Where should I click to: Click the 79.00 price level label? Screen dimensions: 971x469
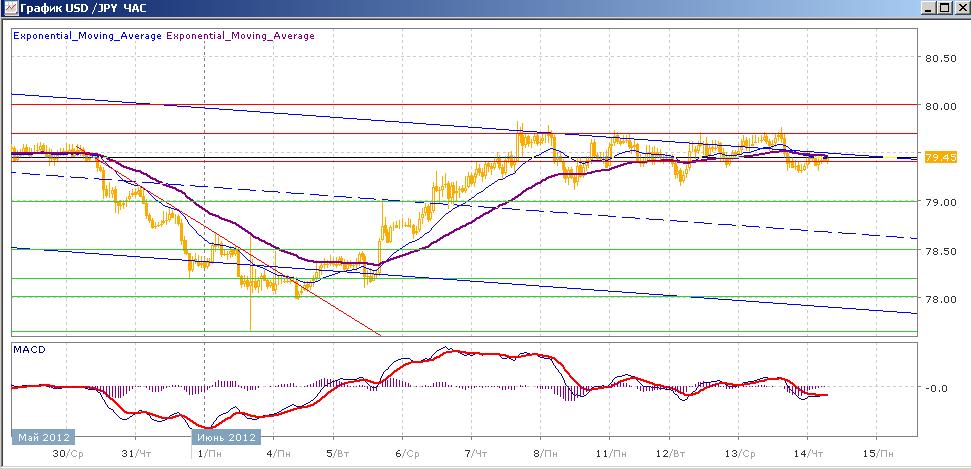[939, 203]
